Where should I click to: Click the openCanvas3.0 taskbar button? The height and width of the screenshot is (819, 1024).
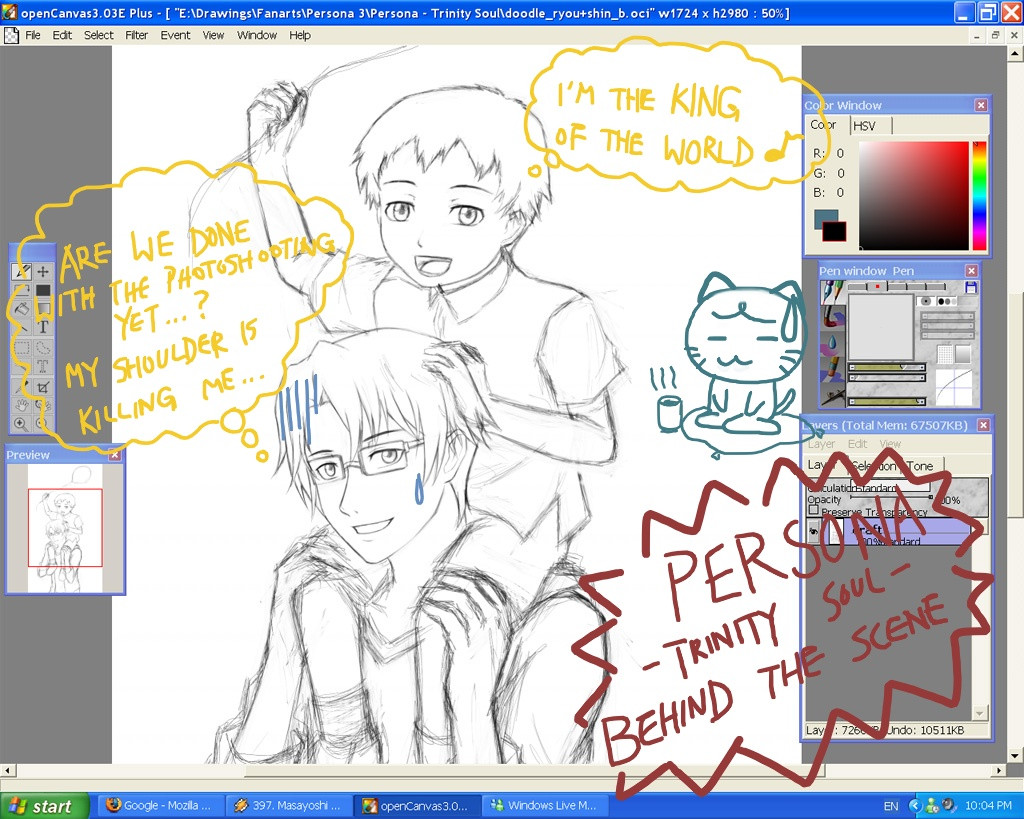pyautogui.click(x=418, y=806)
